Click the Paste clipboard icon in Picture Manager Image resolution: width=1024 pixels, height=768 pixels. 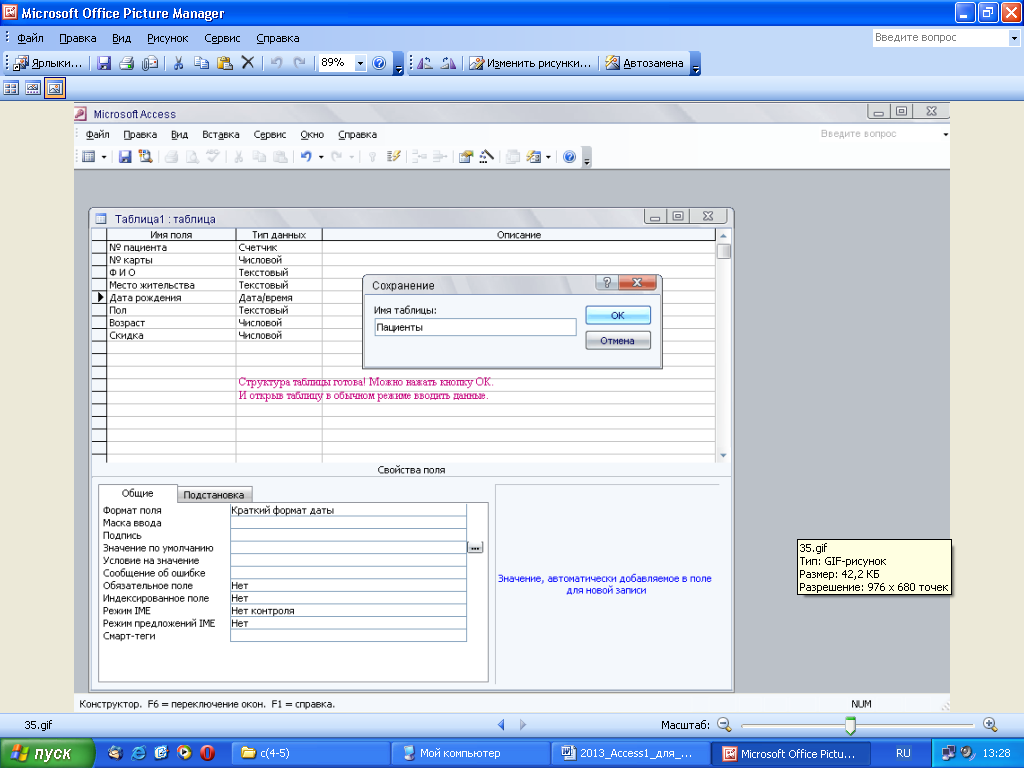click(225, 63)
